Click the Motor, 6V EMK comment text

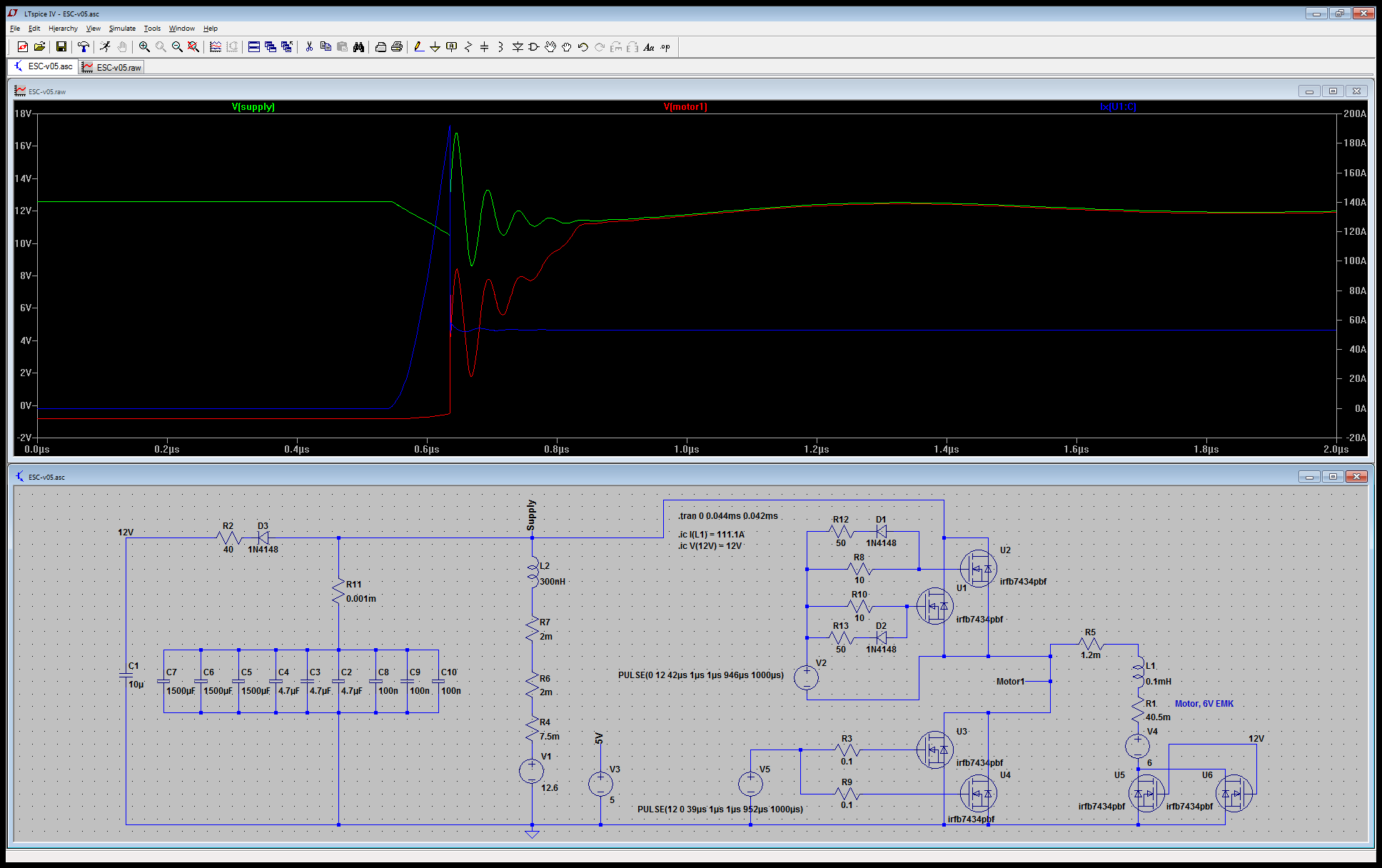tap(1204, 704)
